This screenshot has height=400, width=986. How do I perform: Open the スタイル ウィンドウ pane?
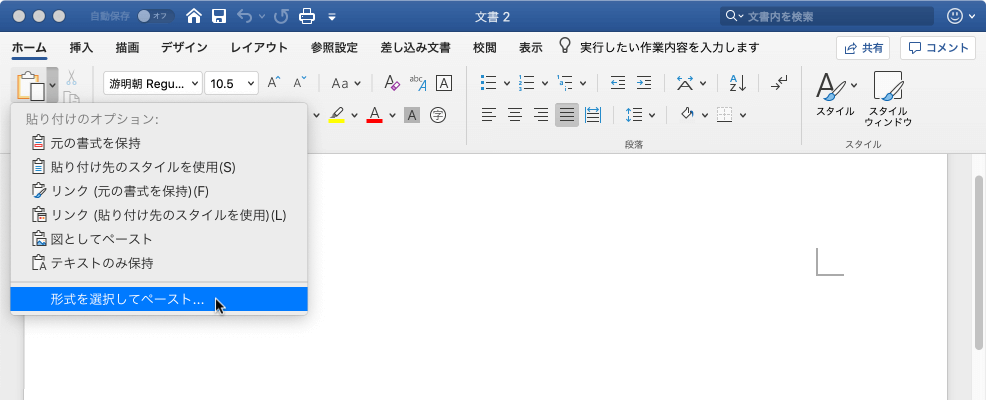888,99
